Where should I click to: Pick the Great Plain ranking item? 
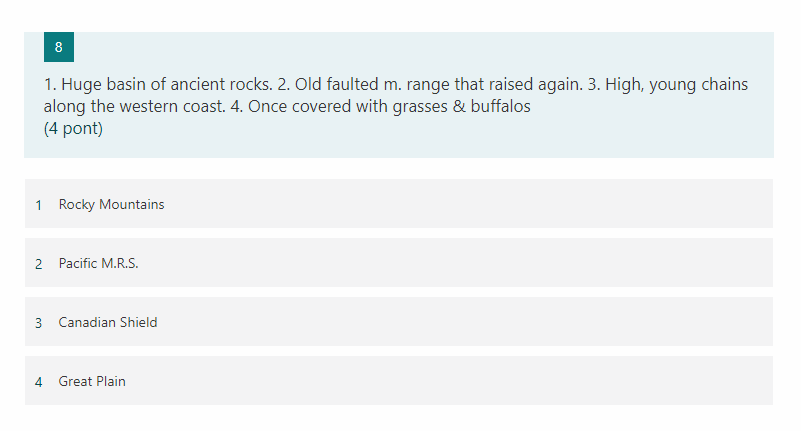[92, 381]
